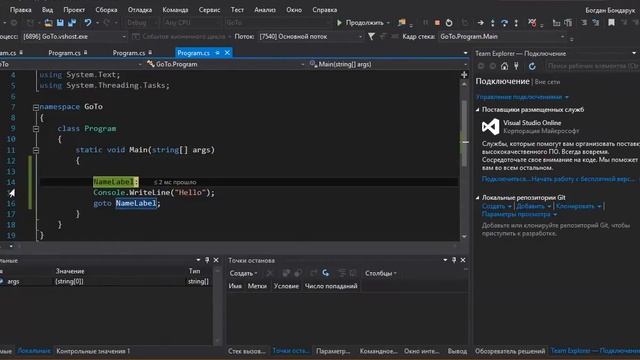Step Into using the debug toolbar

(x=493, y=23)
